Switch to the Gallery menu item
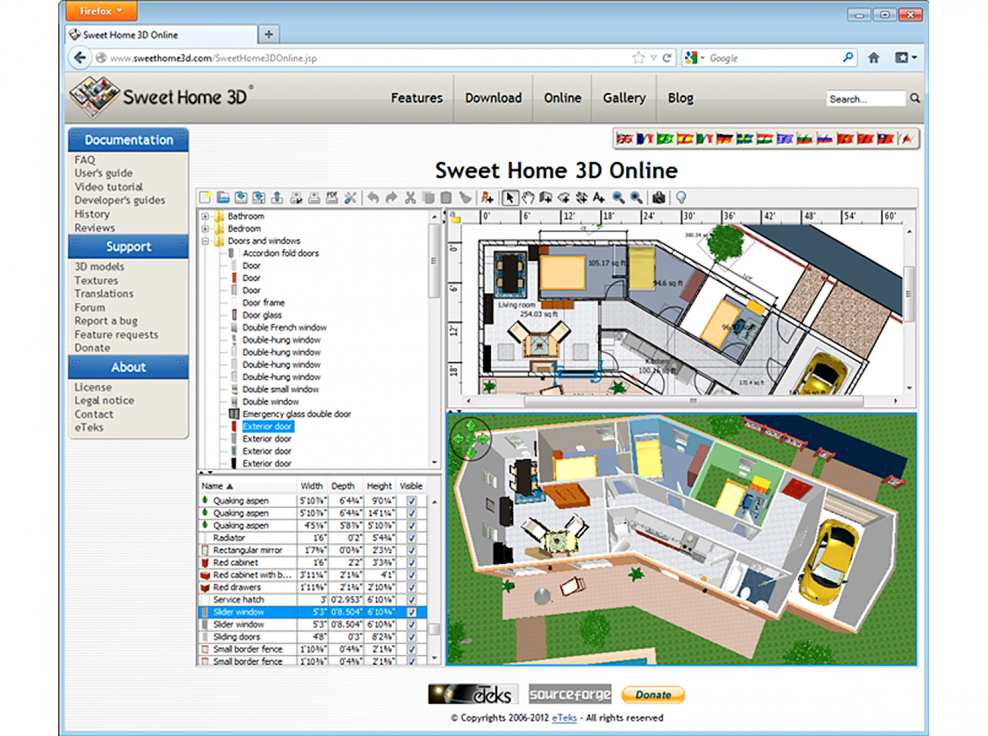The height and width of the screenshot is (736, 988). (x=623, y=98)
